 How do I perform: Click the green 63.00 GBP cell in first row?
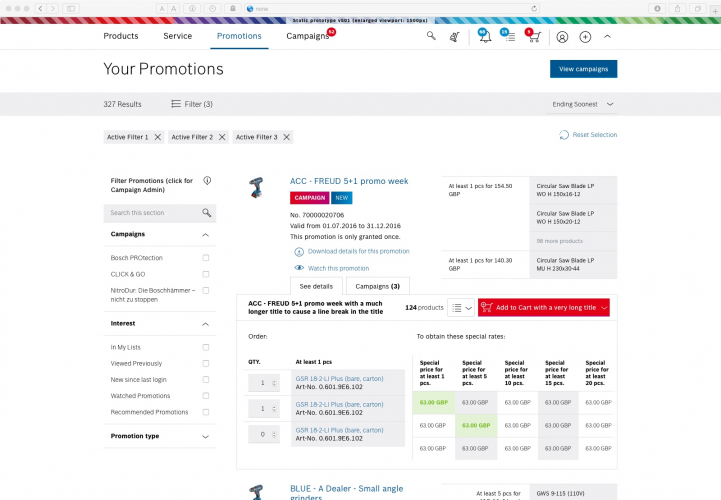click(x=434, y=402)
